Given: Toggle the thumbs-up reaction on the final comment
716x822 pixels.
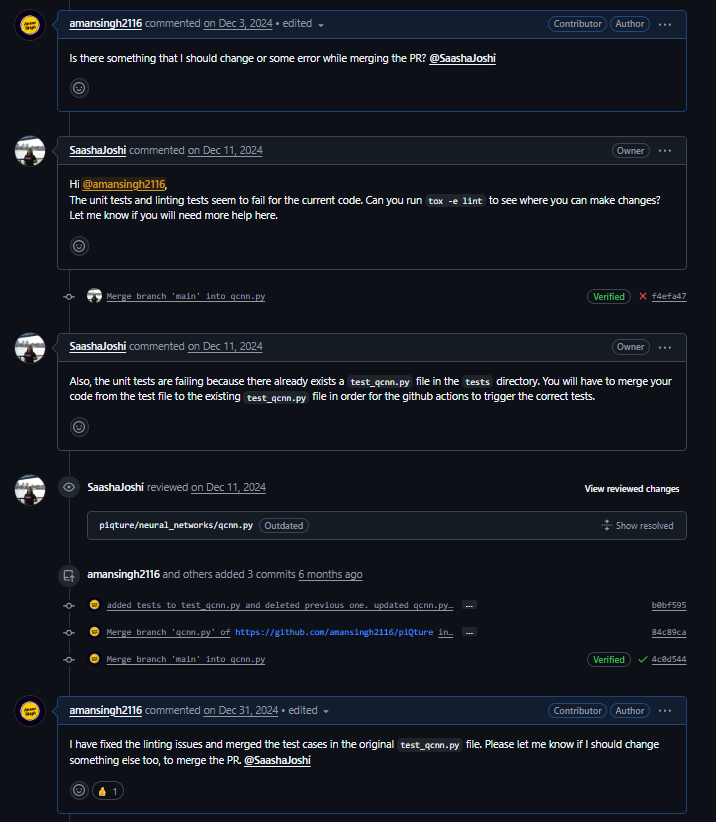Looking at the screenshot, I should (x=107, y=790).
